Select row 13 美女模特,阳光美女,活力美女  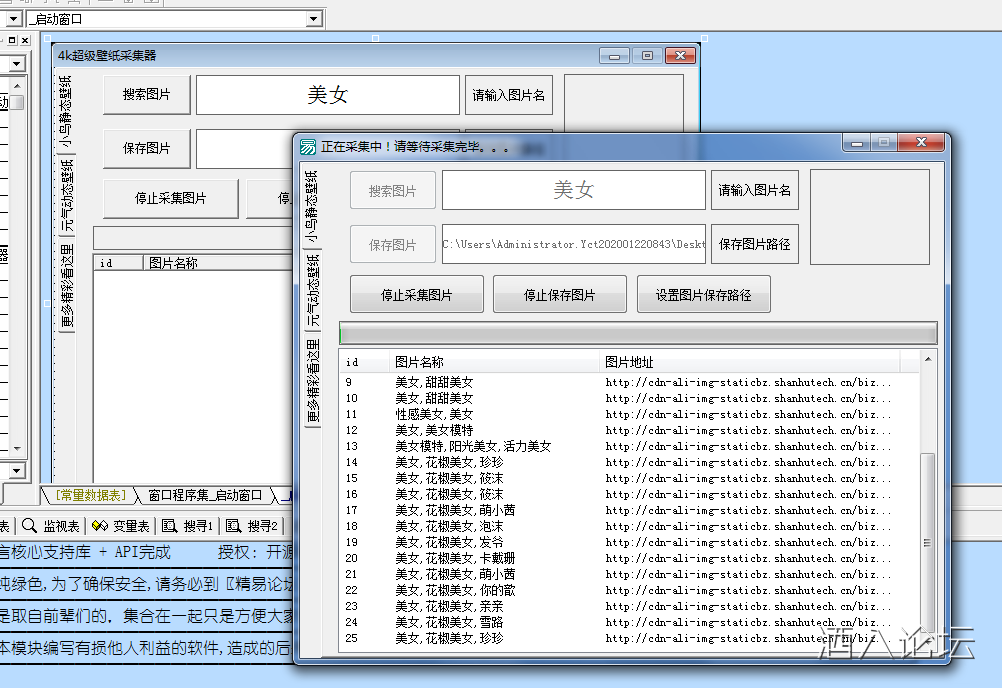pyautogui.click(x=472, y=446)
